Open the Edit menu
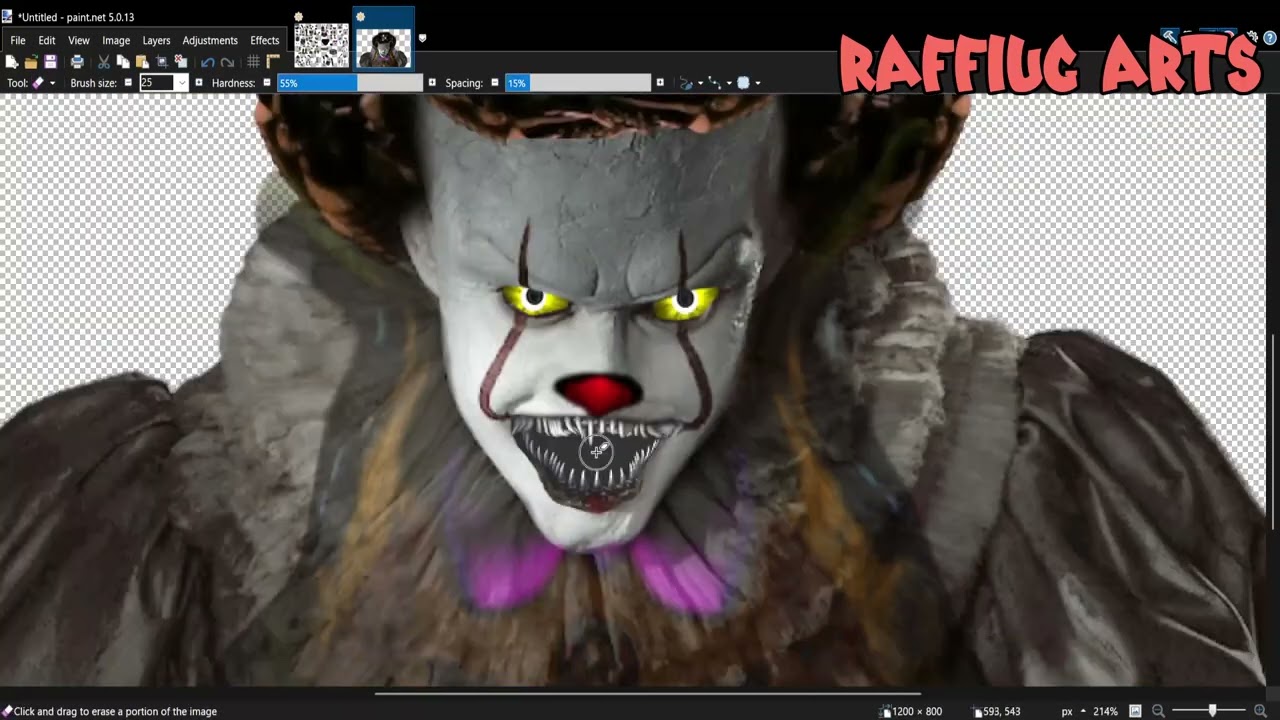Viewport: 1280px width, 720px height. click(47, 40)
